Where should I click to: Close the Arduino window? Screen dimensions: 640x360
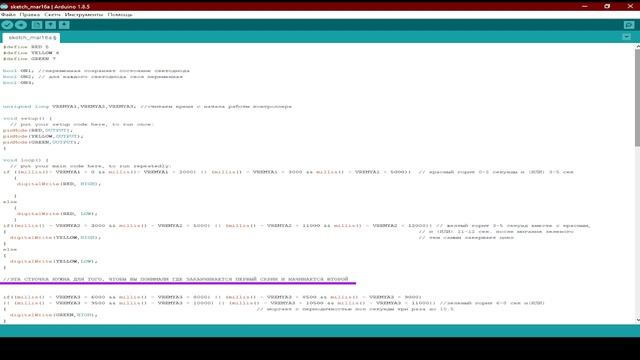tap(630, 7)
